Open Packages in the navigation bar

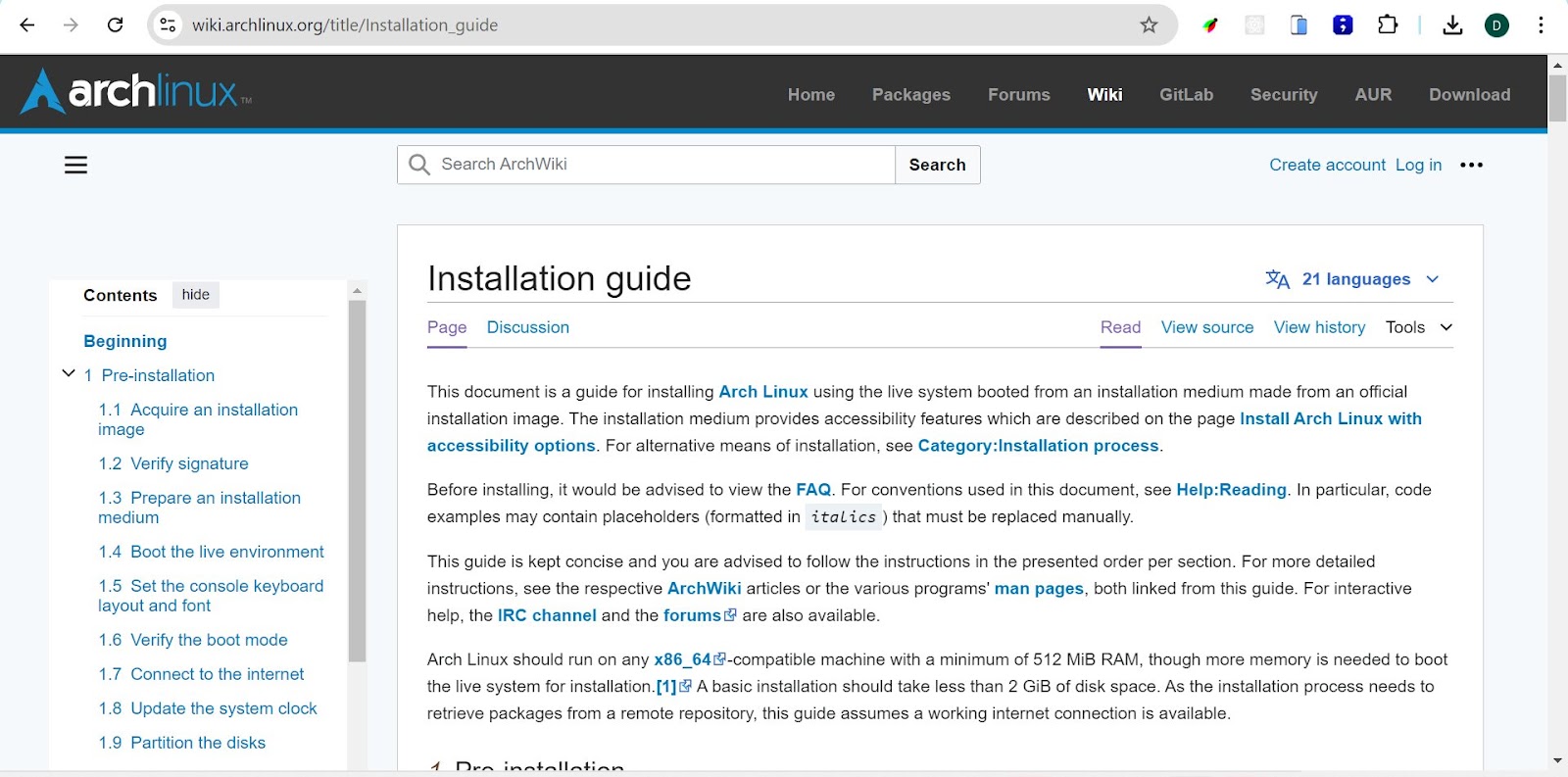click(x=911, y=95)
